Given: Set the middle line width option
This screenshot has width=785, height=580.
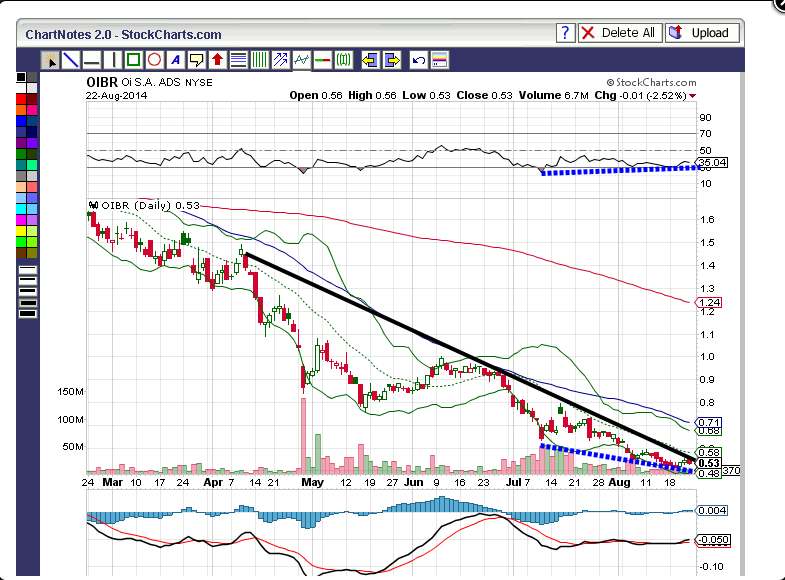Looking at the screenshot, I should (28, 291).
